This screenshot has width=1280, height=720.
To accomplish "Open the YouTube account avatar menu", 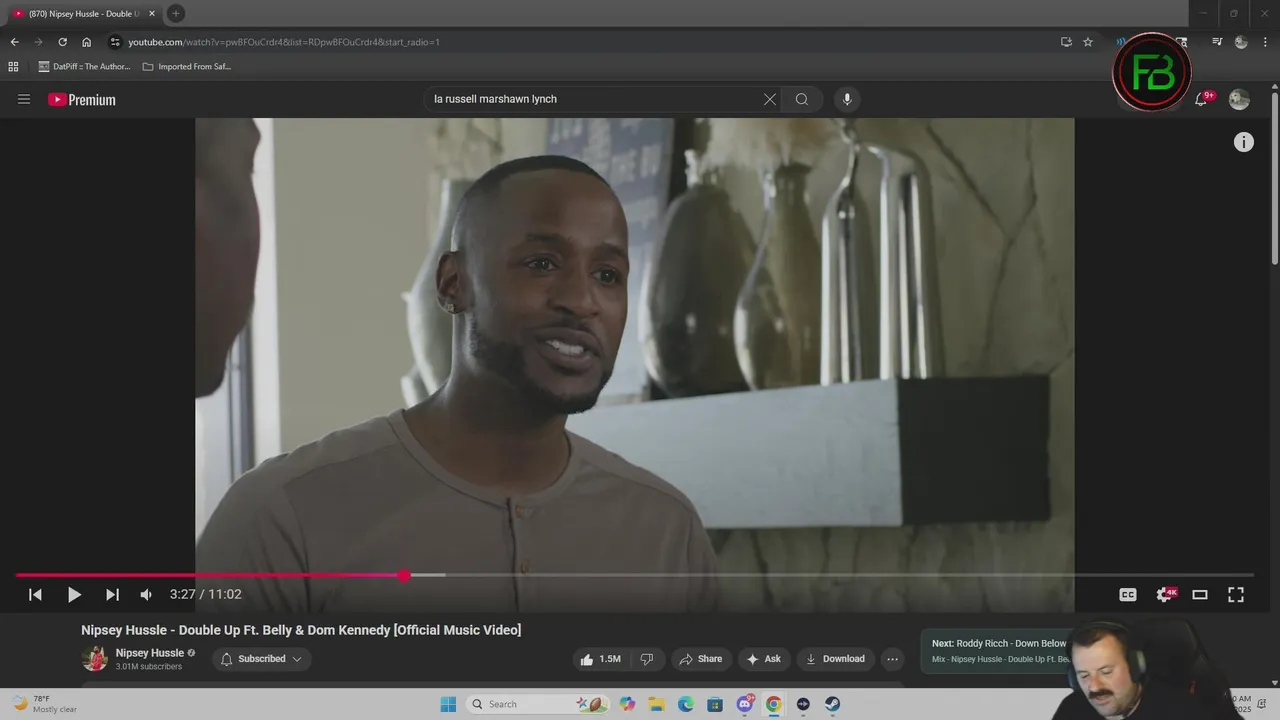I will (x=1239, y=99).
